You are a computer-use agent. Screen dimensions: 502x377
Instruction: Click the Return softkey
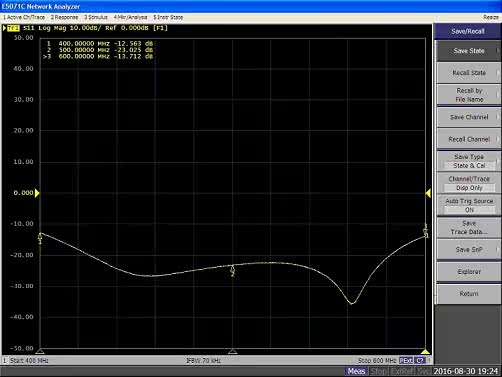pyautogui.click(x=469, y=294)
